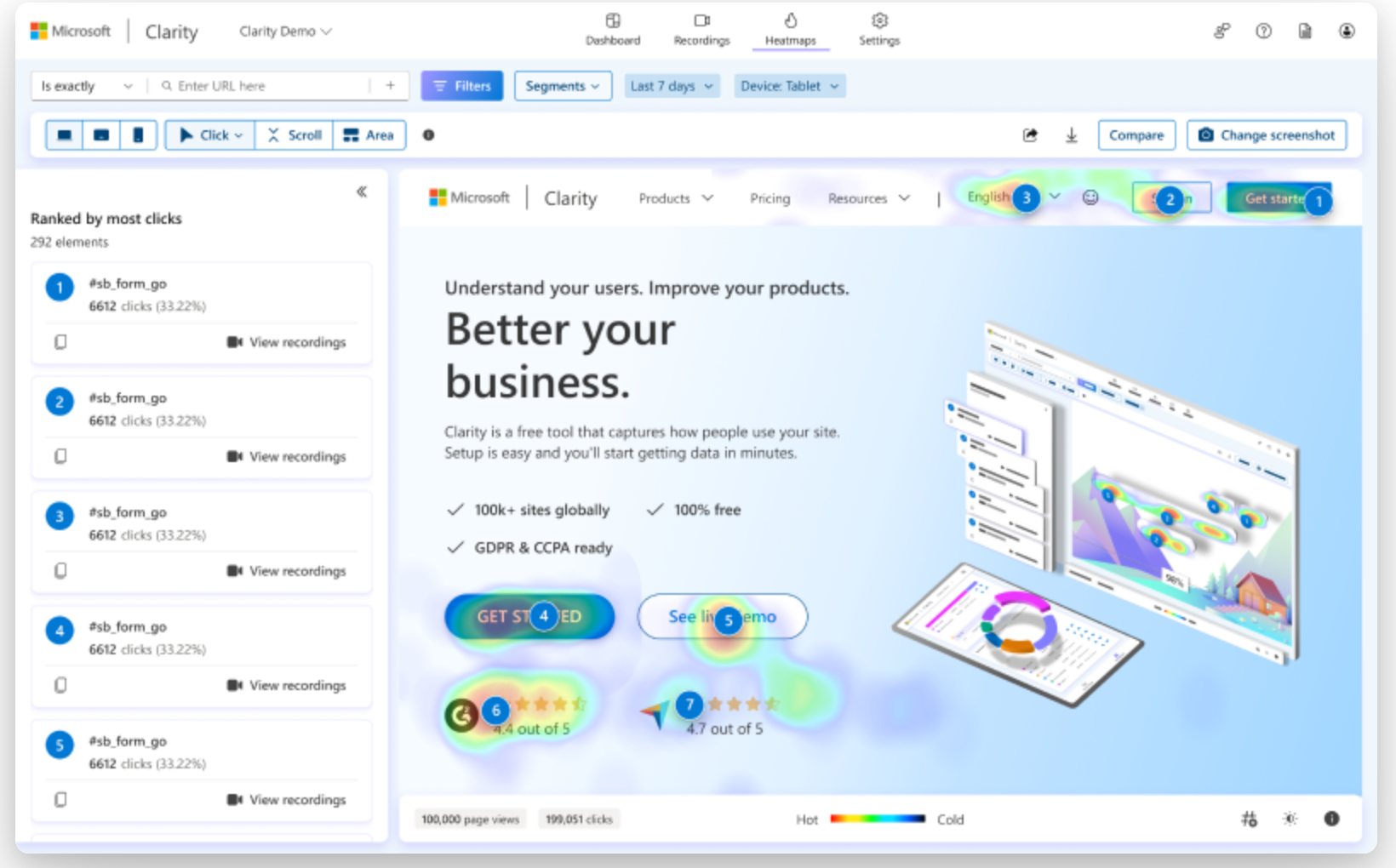Collapse the ranked clicks side panel
Screen dimensions: 1396x868
point(362,191)
